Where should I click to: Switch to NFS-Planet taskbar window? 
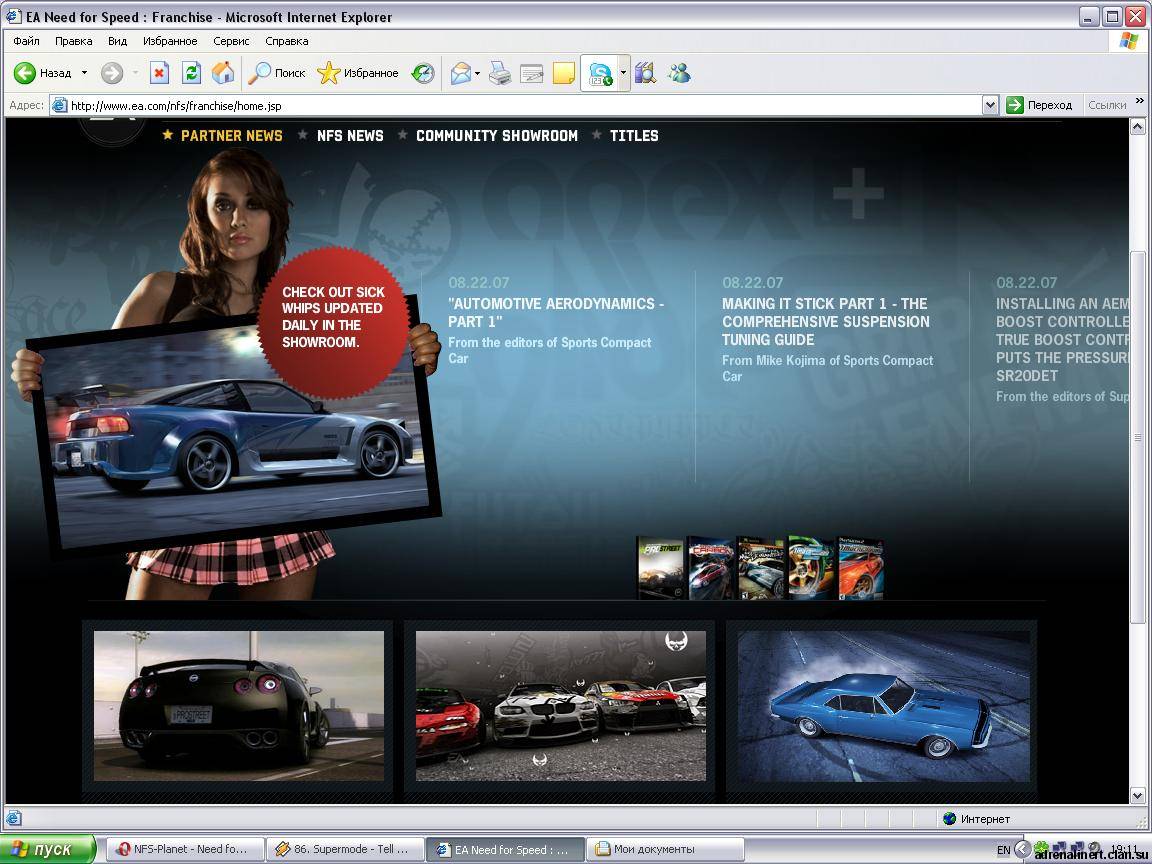187,849
